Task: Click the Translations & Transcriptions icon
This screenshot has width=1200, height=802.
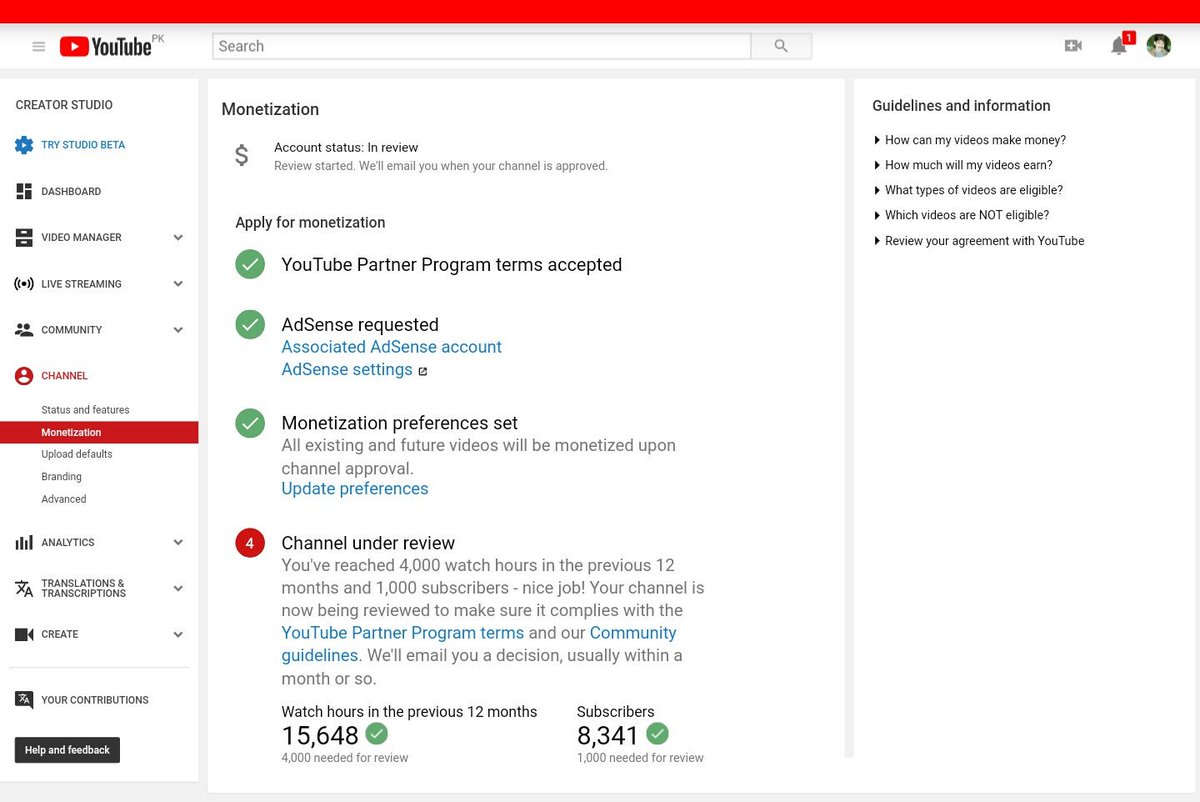Action: (24, 588)
